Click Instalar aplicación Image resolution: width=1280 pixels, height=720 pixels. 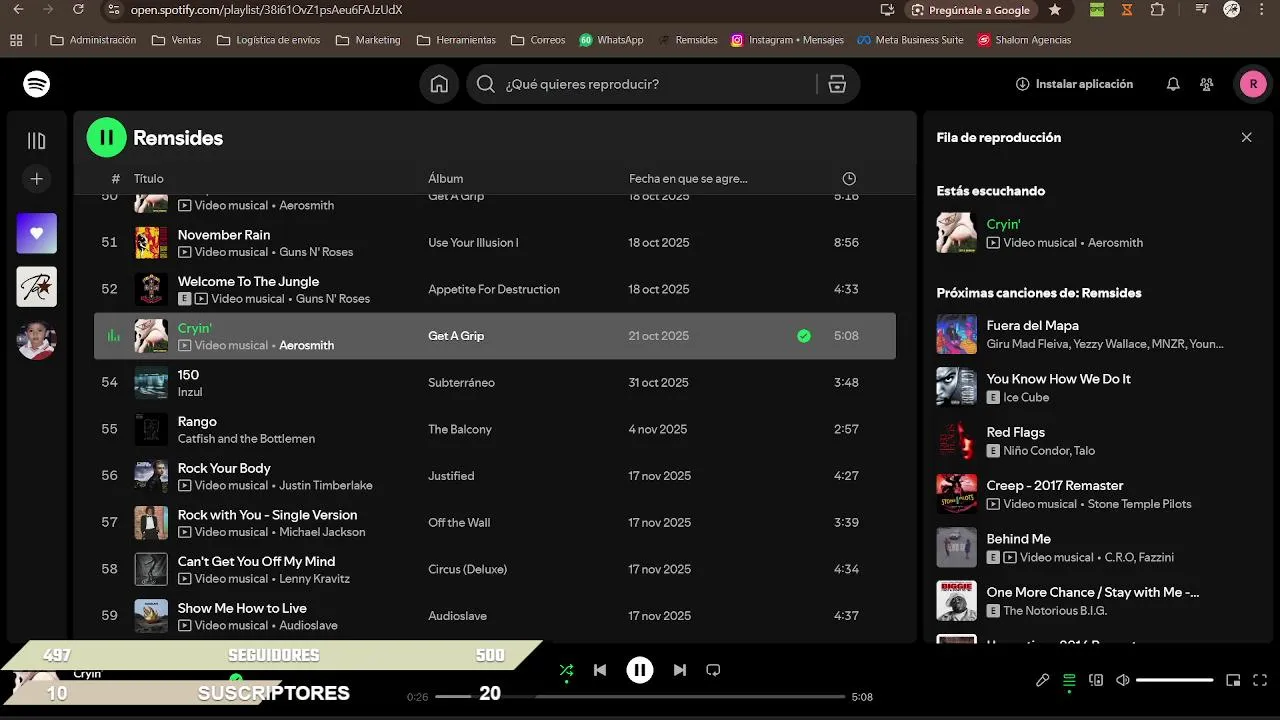click(1074, 84)
